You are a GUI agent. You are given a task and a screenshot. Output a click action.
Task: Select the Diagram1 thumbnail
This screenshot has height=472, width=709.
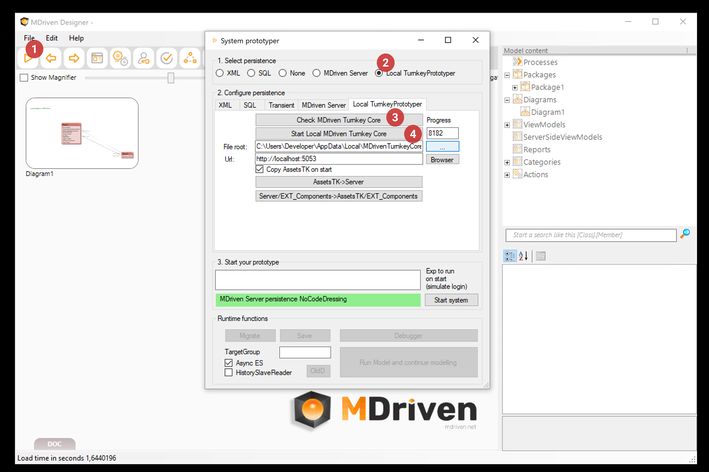[x=82, y=133]
